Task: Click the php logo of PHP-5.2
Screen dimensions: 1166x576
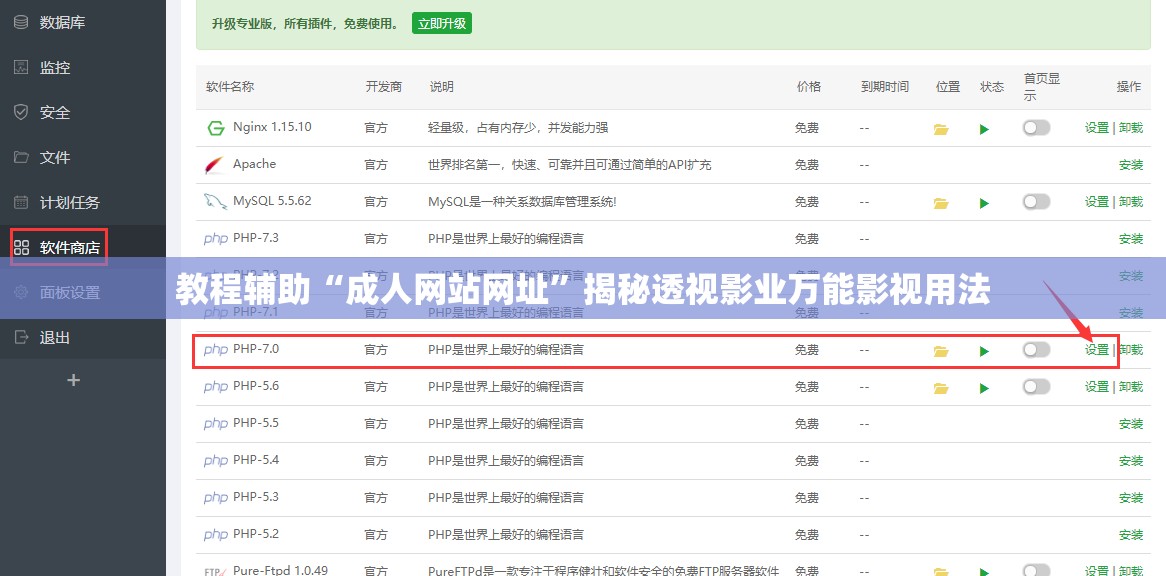Action: coord(216,534)
